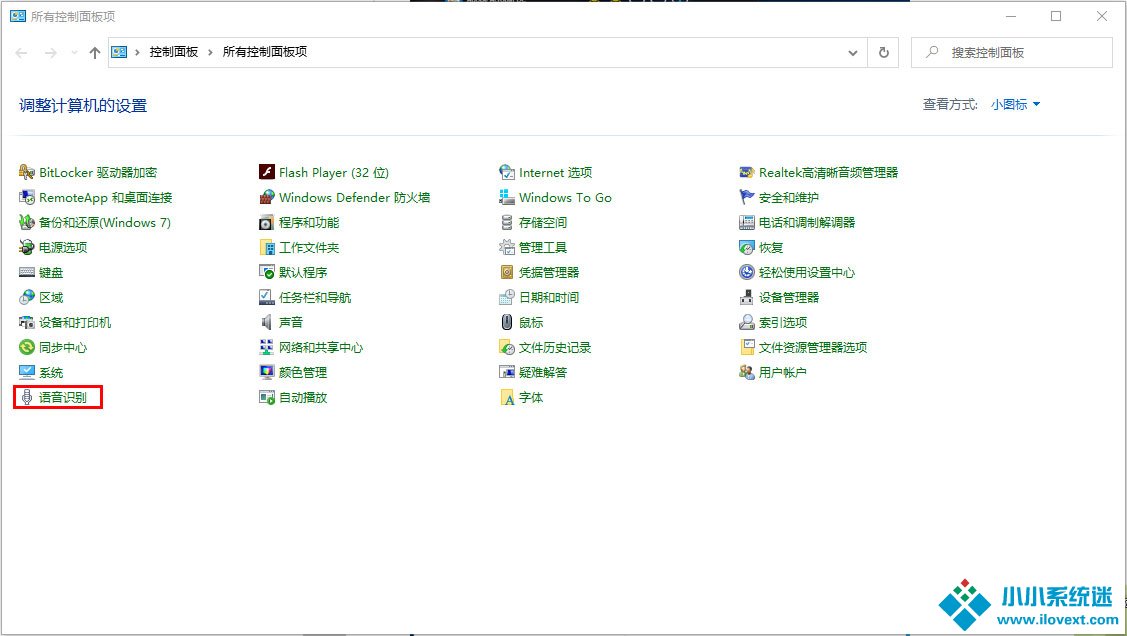Open the 设备和打印机 icon
1127x636 pixels.
pyautogui.click(x=27, y=323)
